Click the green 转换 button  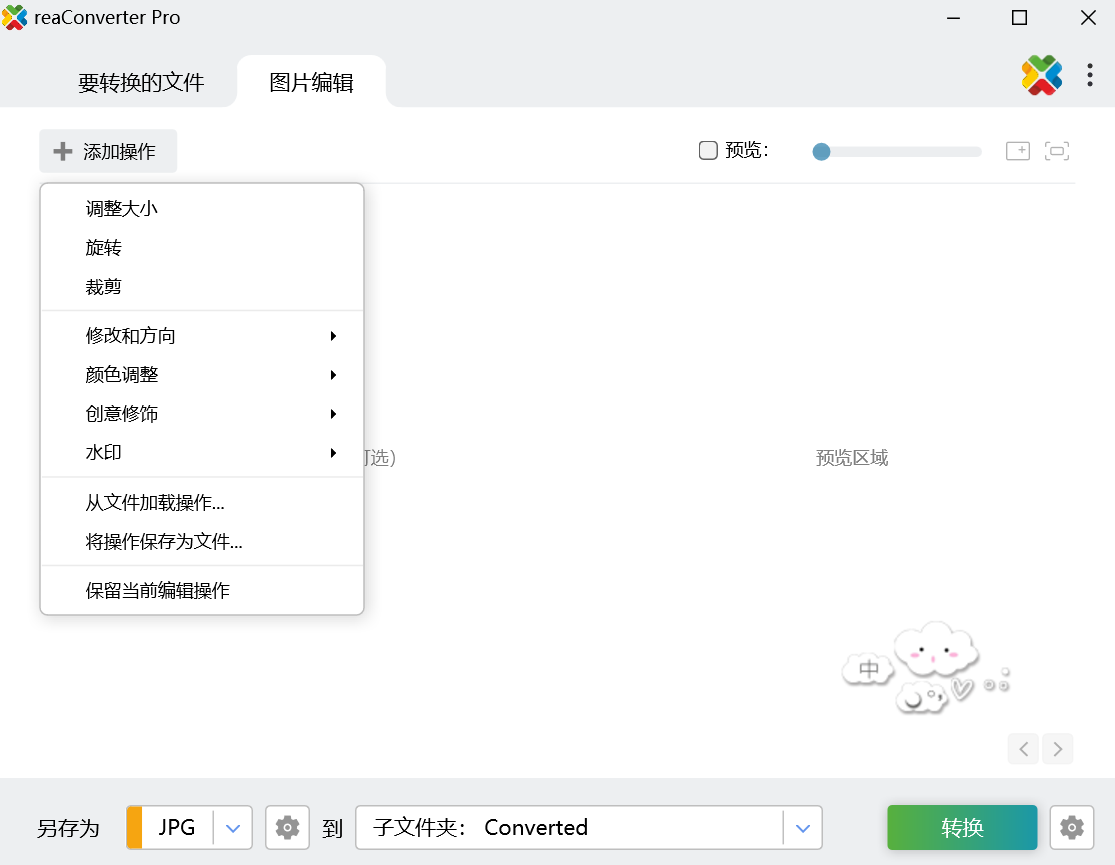(x=962, y=827)
